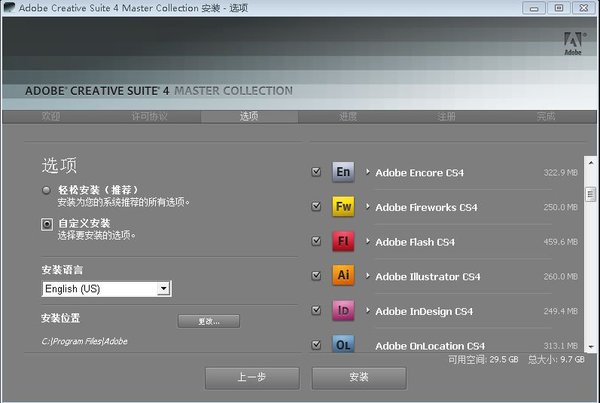Viewport: 600px width, 403px height.
Task: Expand Adobe Flash CS4 components
Action: pos(367,241)
